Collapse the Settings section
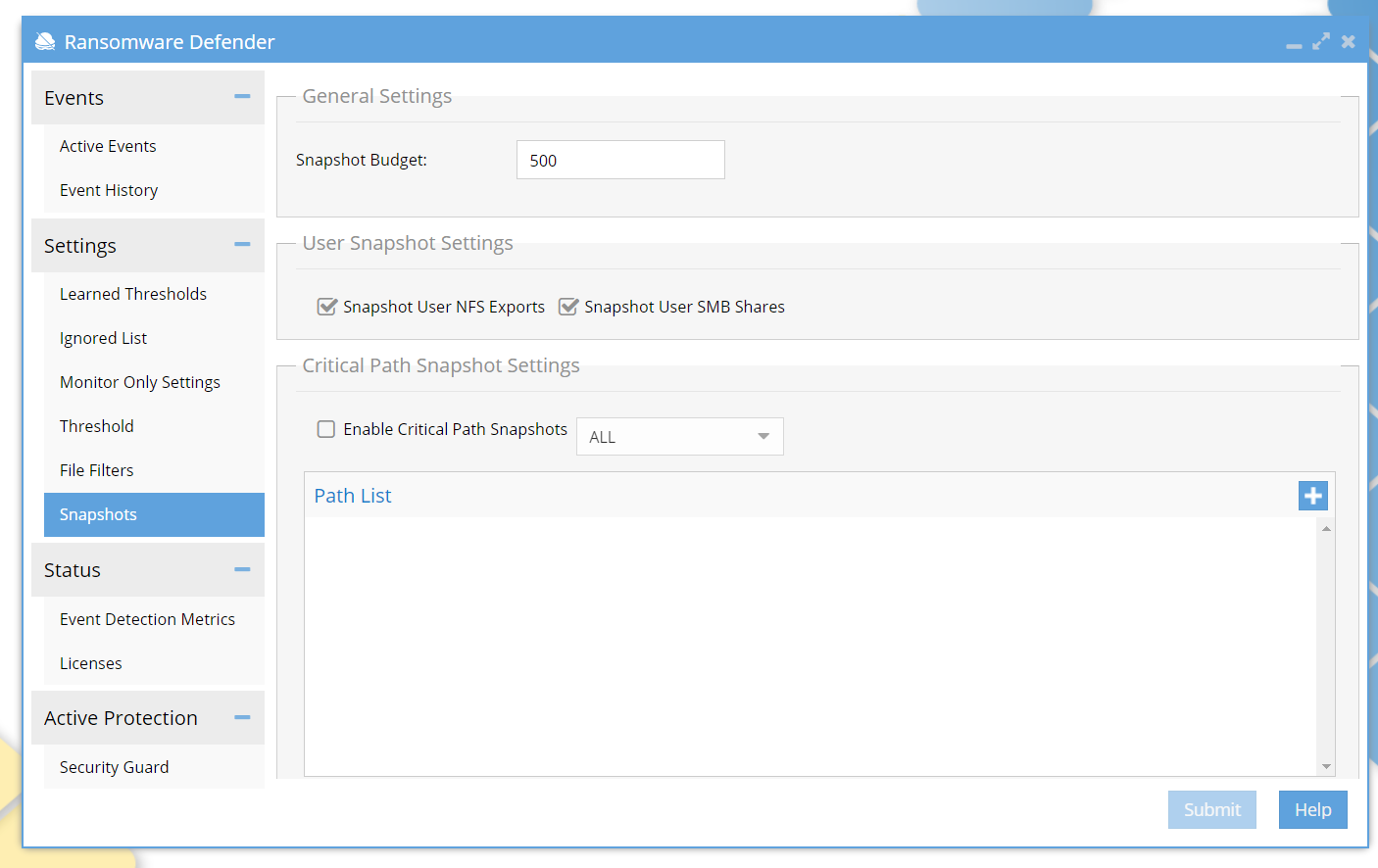The width and height of the screenshot is (1378, 868). (242, 244)
